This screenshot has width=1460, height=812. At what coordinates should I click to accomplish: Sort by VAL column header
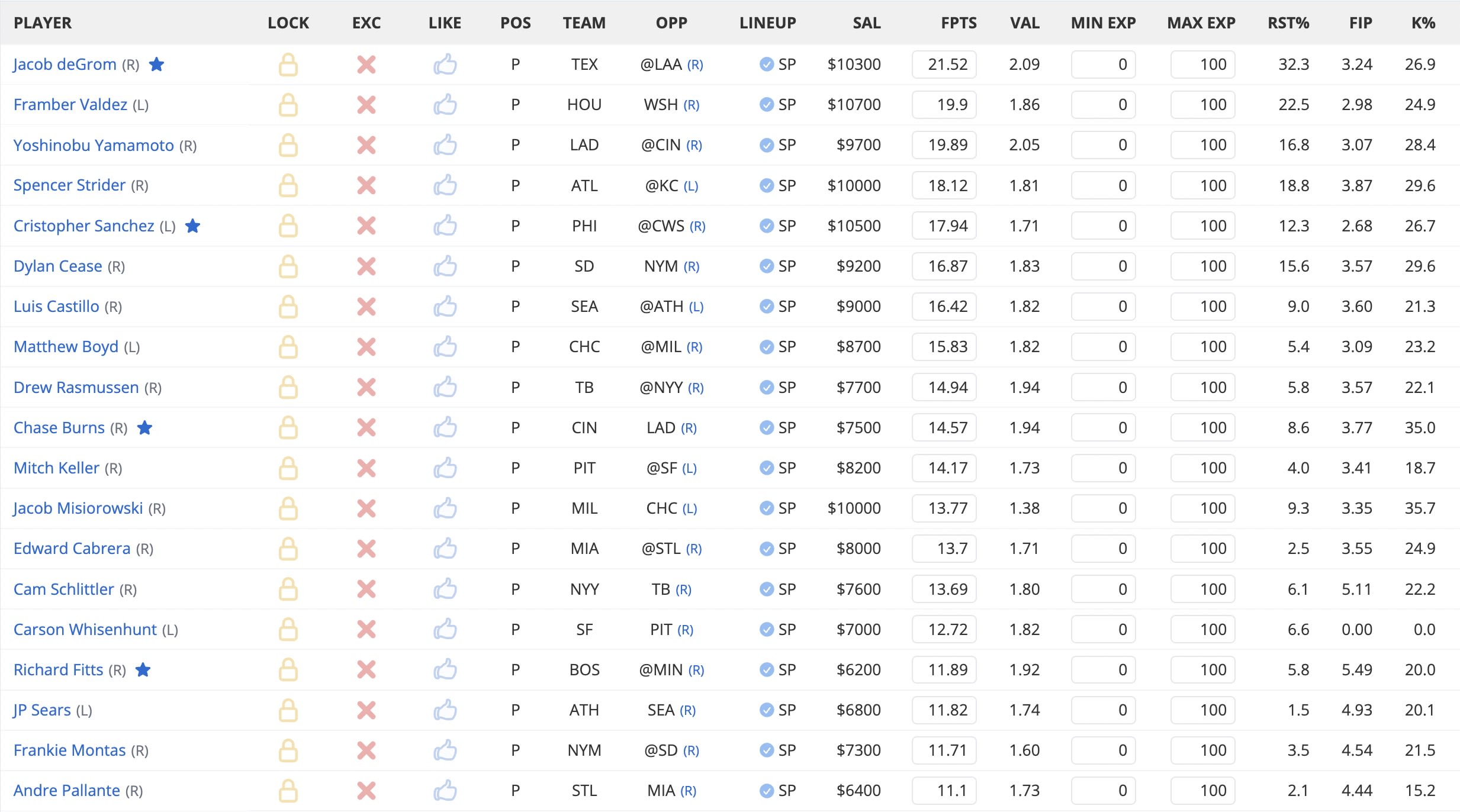[x=1025, y=23]
